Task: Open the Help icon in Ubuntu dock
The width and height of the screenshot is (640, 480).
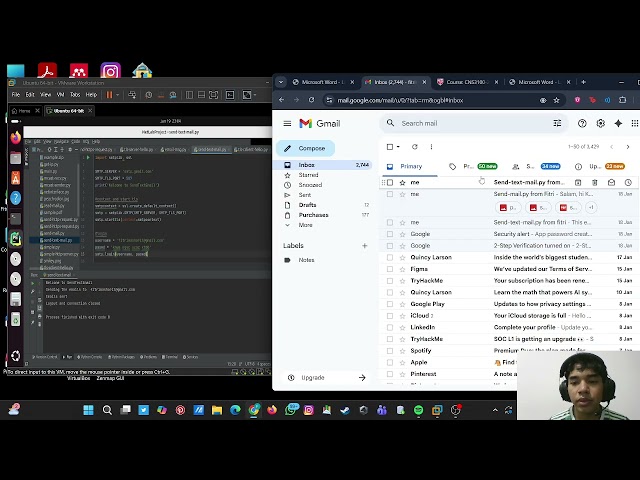Action: [16, 198]
